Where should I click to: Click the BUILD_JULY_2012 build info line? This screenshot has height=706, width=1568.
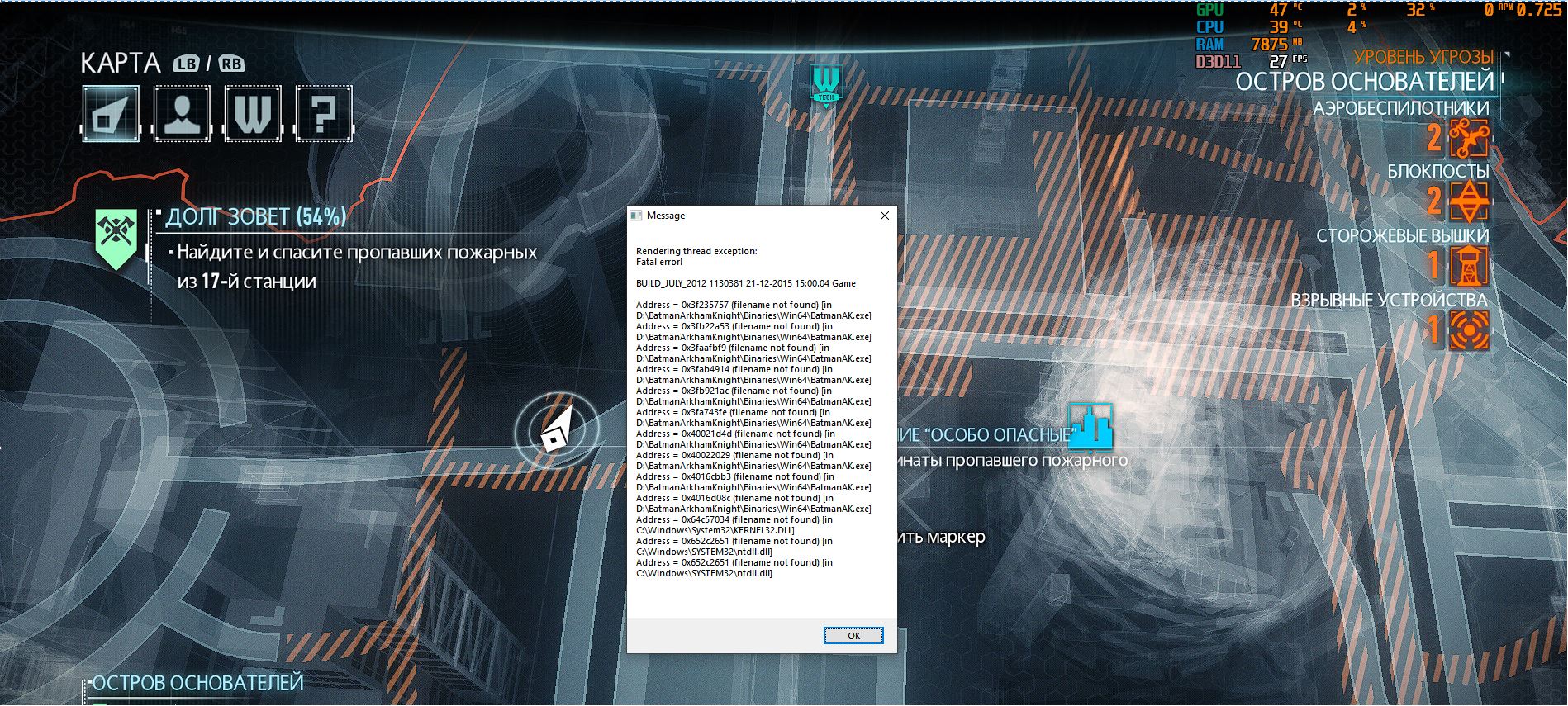[x=746, y=283]
